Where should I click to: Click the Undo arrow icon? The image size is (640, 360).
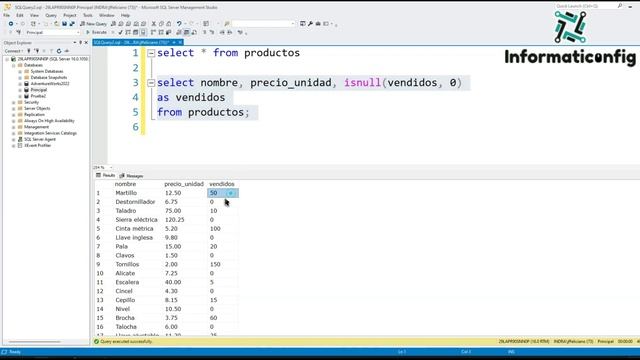(179, 24)
